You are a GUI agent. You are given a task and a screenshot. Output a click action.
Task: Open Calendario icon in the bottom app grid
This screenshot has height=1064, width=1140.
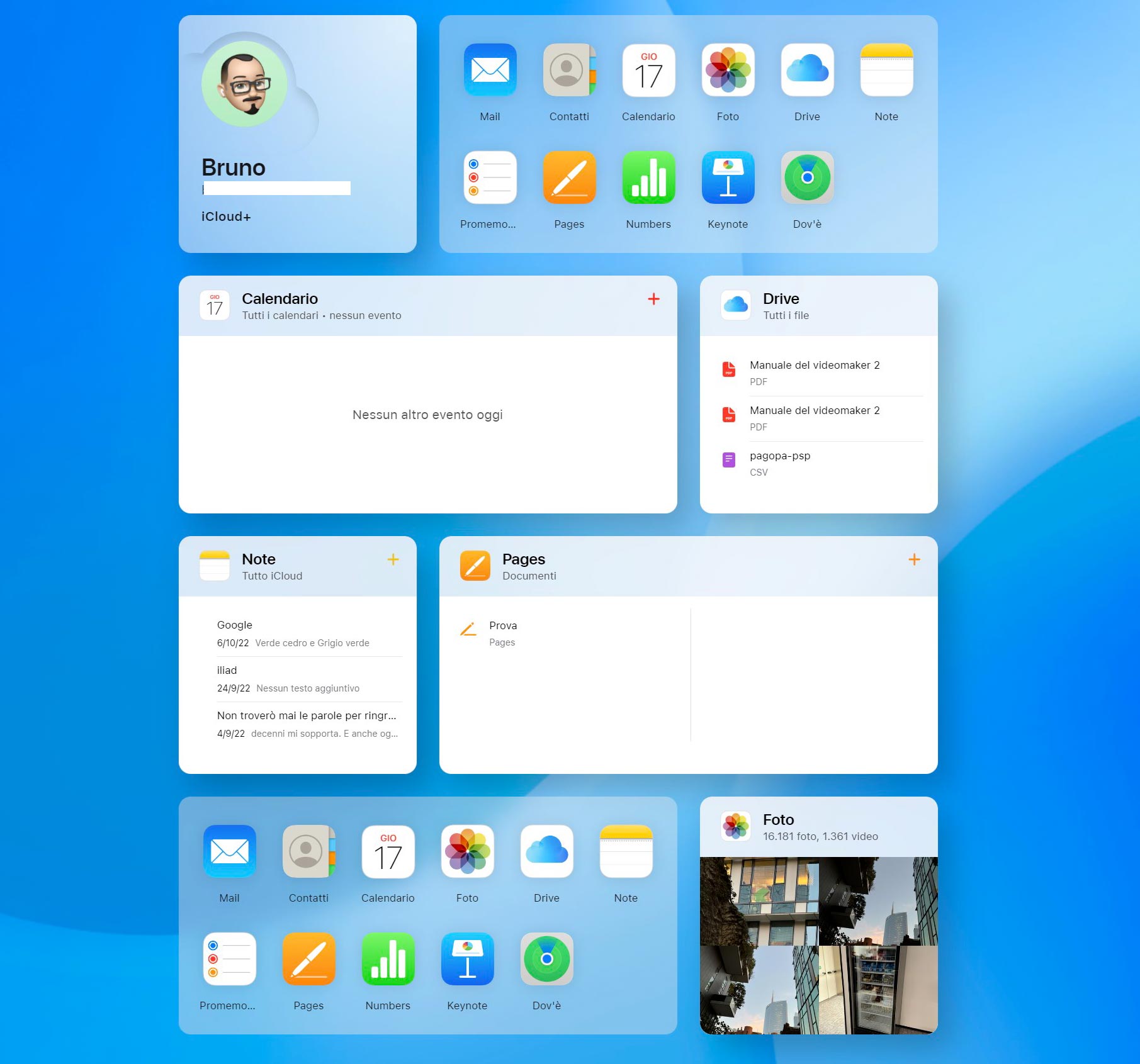tap(388, 851)
